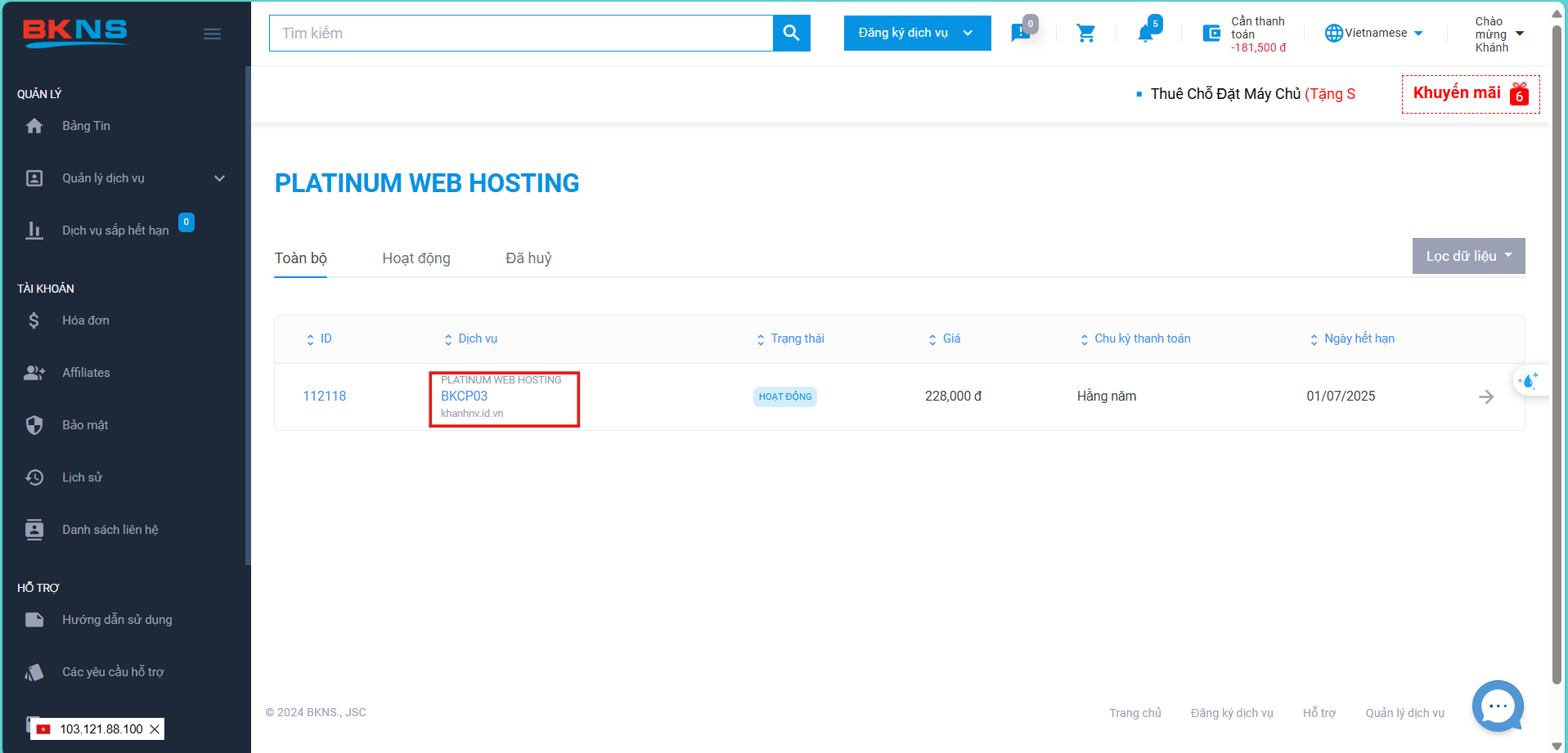Image resolution: width=1568 pixels, height=753 pixels.
Task: Click the Hóa đơn dollar icon
Action: click(34, 320)
